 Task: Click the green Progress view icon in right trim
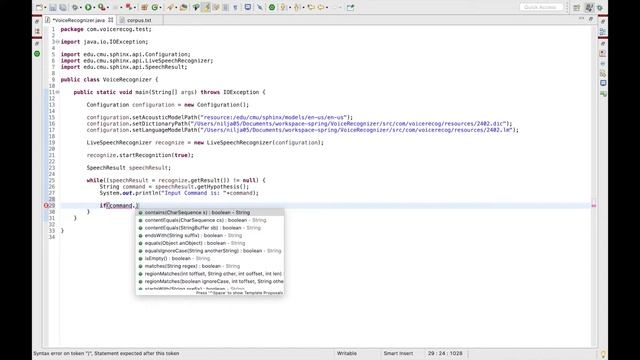(603, 94)
